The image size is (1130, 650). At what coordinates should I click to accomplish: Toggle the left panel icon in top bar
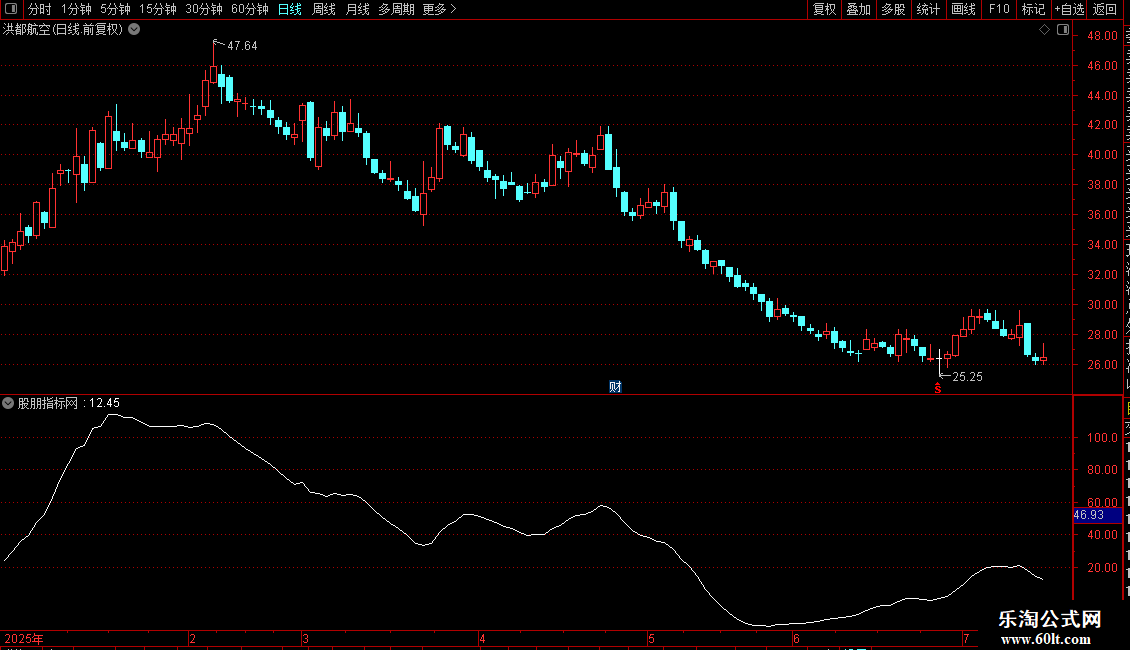pyautogui.click(x=11, y=9)
